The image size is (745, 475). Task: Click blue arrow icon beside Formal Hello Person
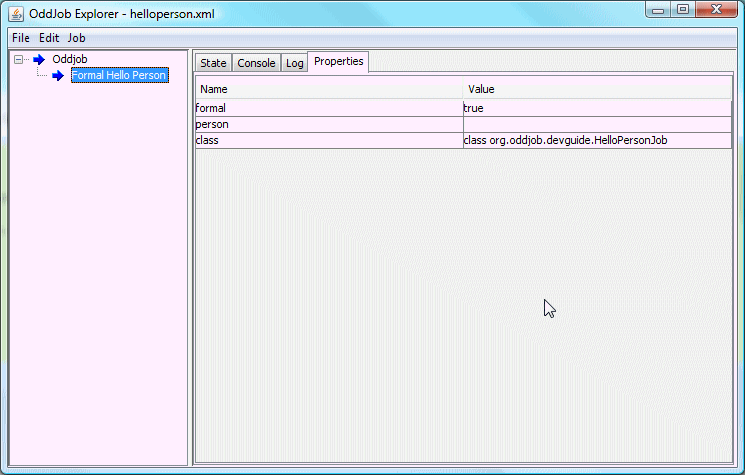point(58,76)
